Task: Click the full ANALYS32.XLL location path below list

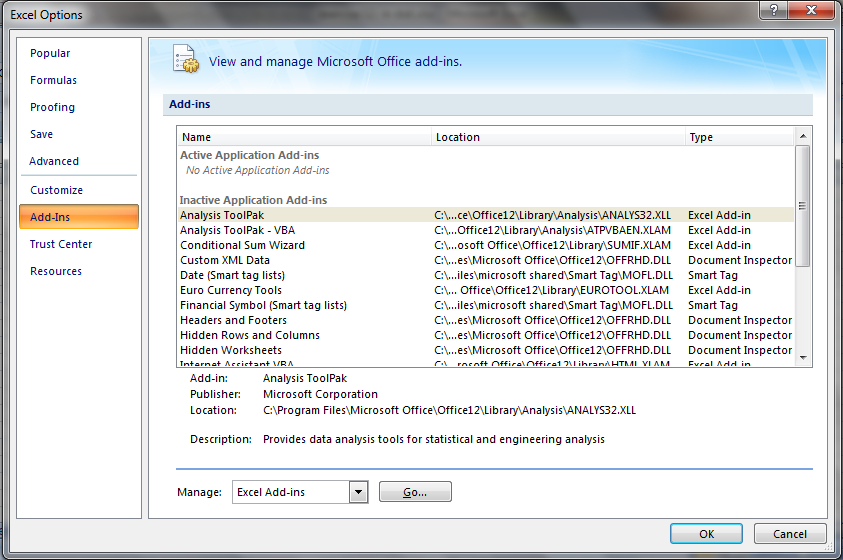Action: pyautogui.click(x=449, y=410)
